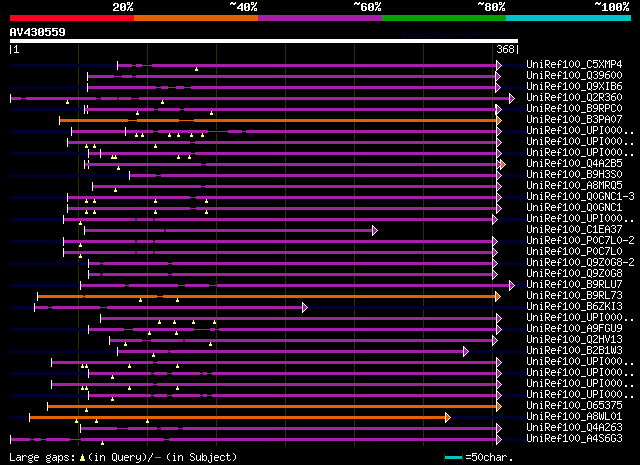Select the purple Q9Z0G8 alignment bar

(x=291, y=275)
